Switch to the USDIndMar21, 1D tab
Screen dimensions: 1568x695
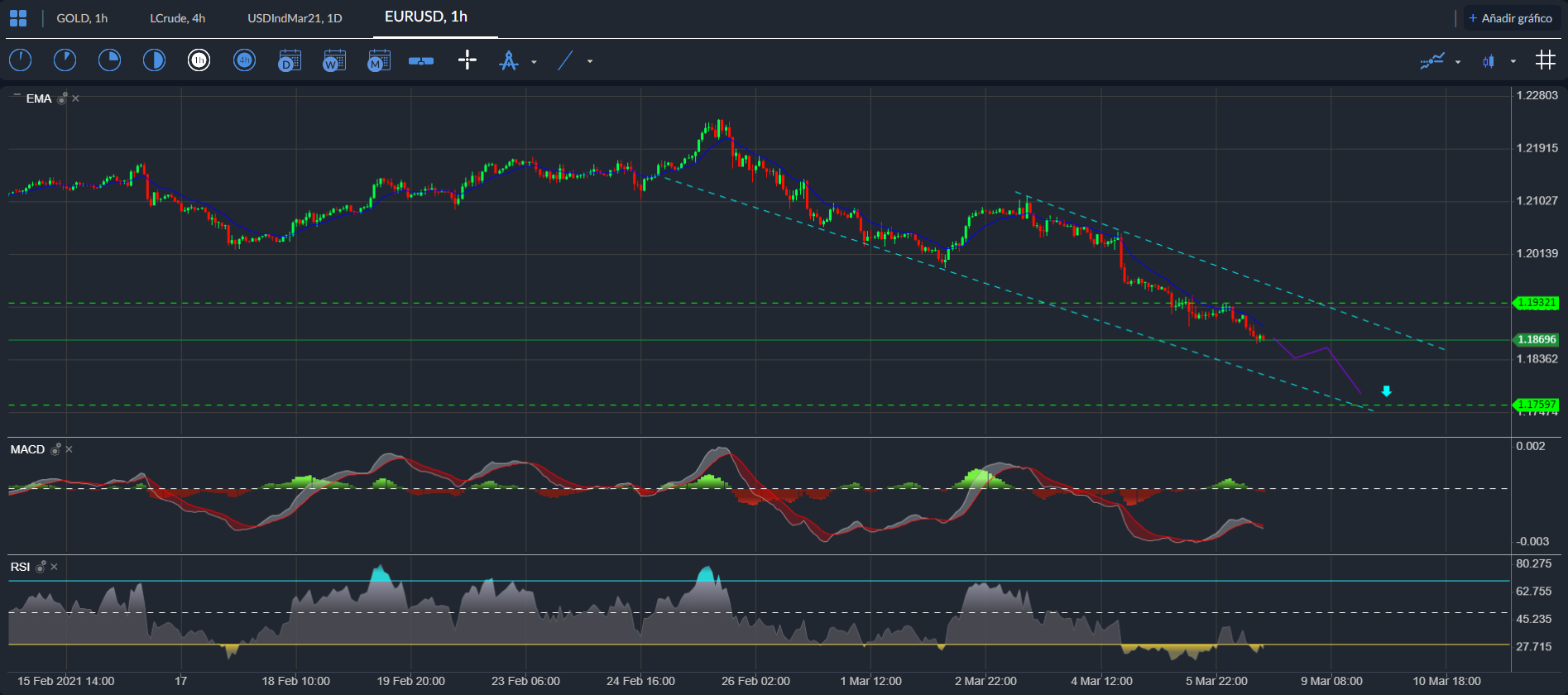tap(295, 18)
